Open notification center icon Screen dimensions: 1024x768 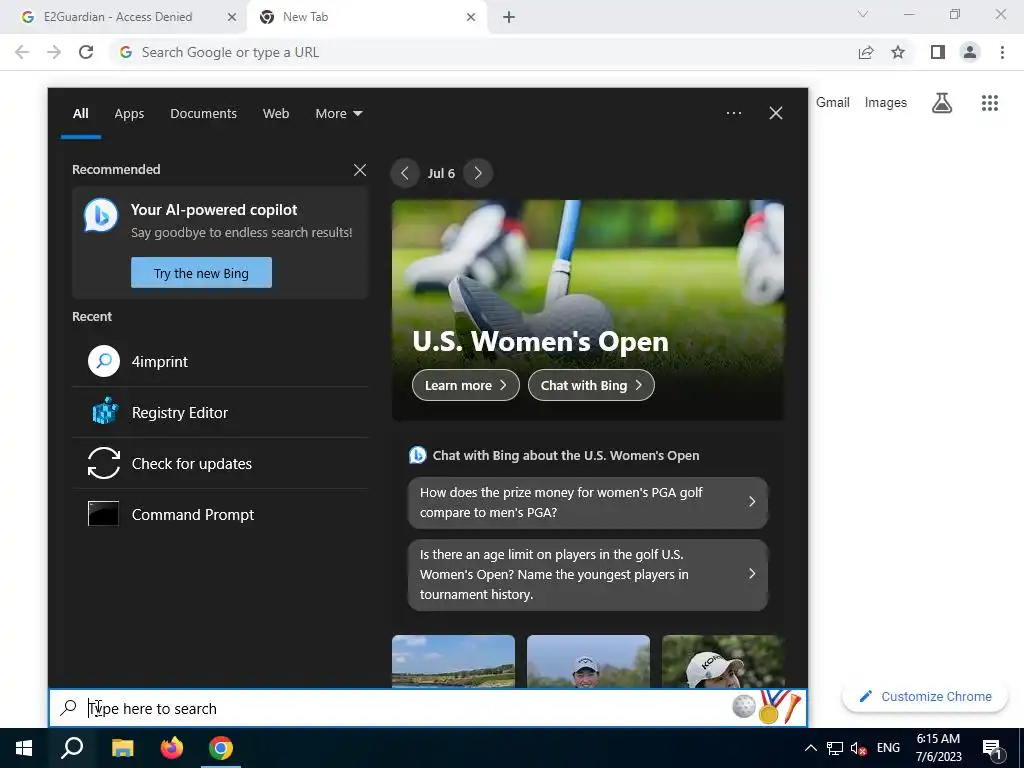click(x=992, y=748)
